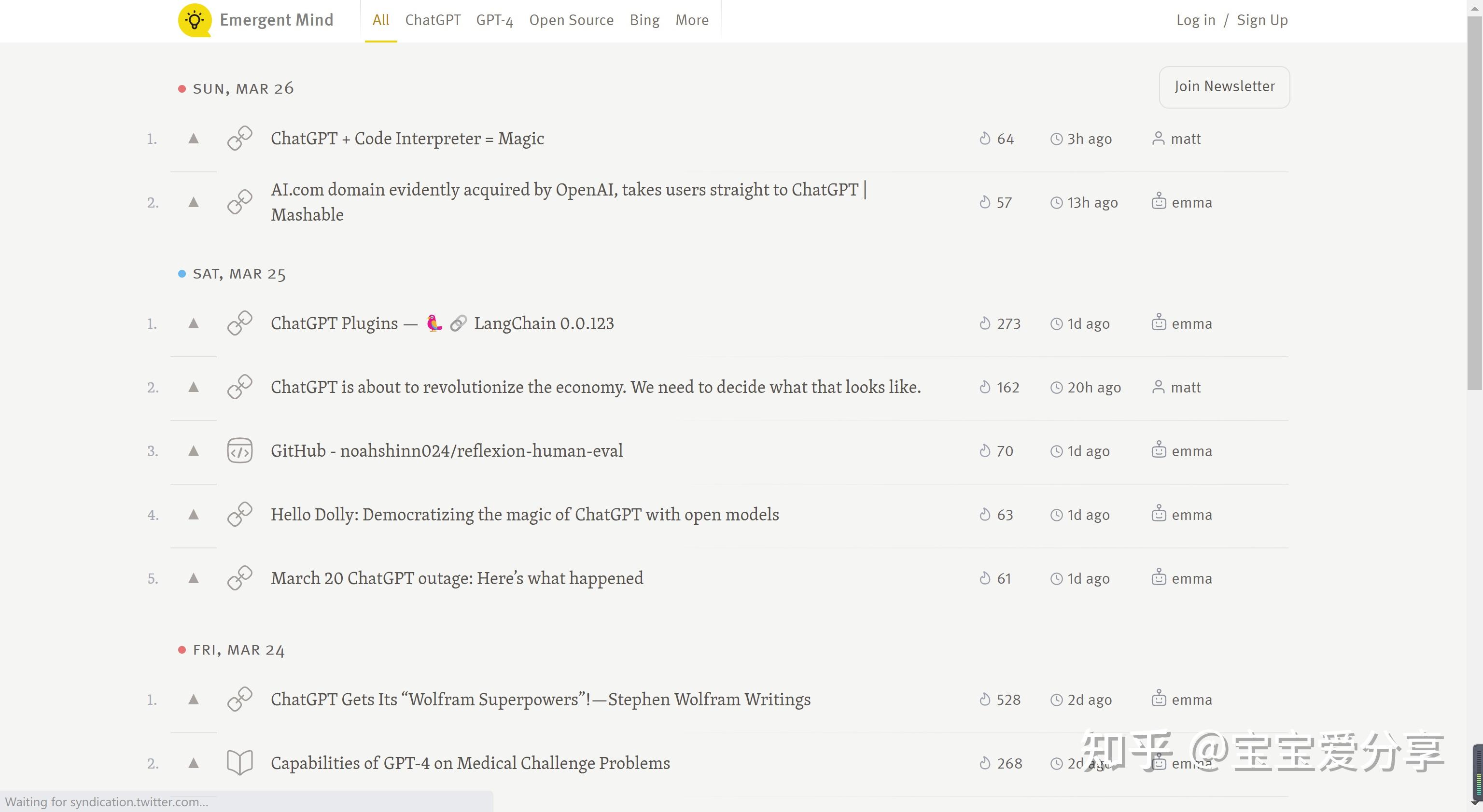Click the Join Newsletter button

click(x=1224, y=86)
